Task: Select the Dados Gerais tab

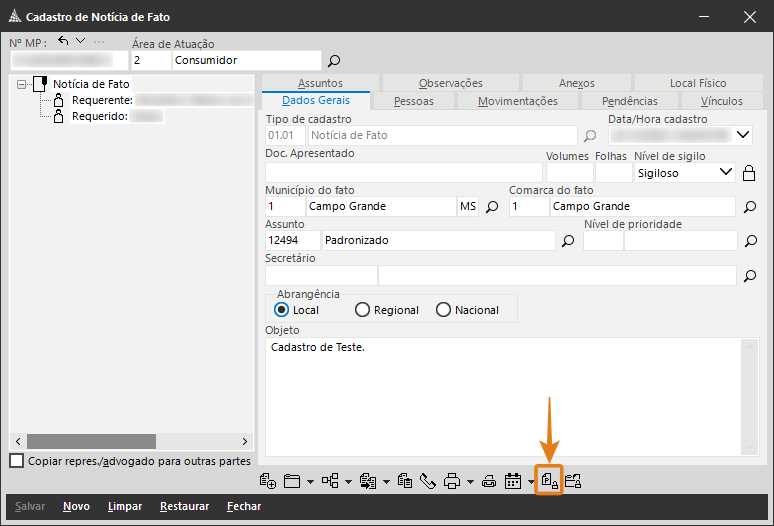Action: [x=316, y=100]
